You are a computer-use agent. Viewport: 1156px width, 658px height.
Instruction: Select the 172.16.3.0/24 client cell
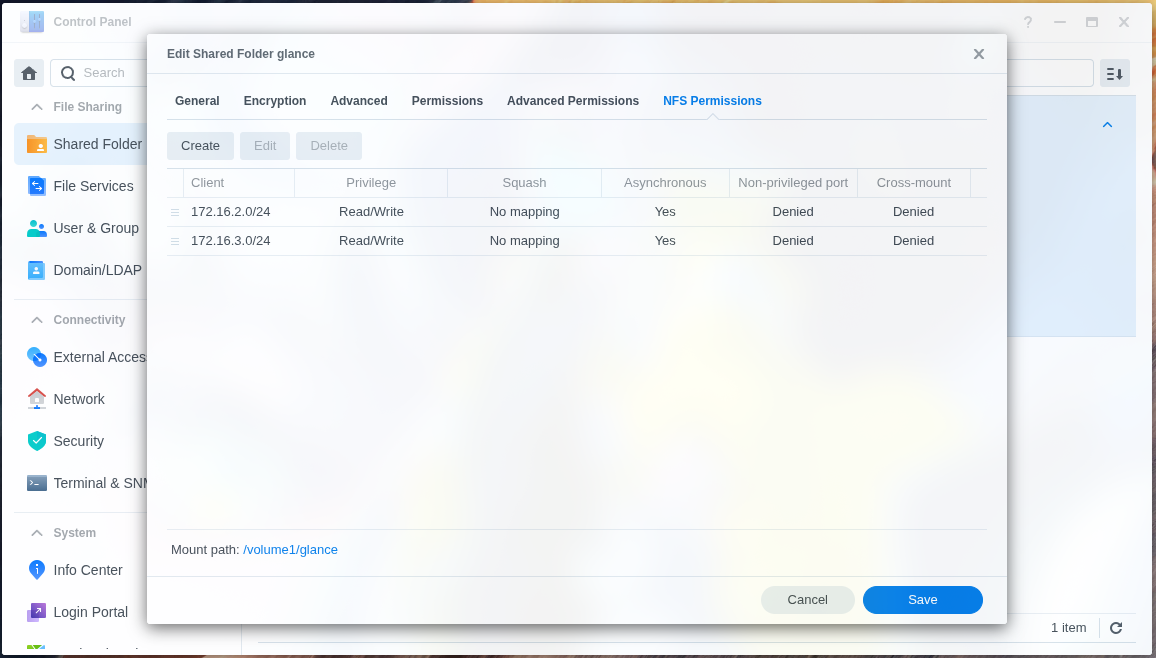click(x=231, y=241)
